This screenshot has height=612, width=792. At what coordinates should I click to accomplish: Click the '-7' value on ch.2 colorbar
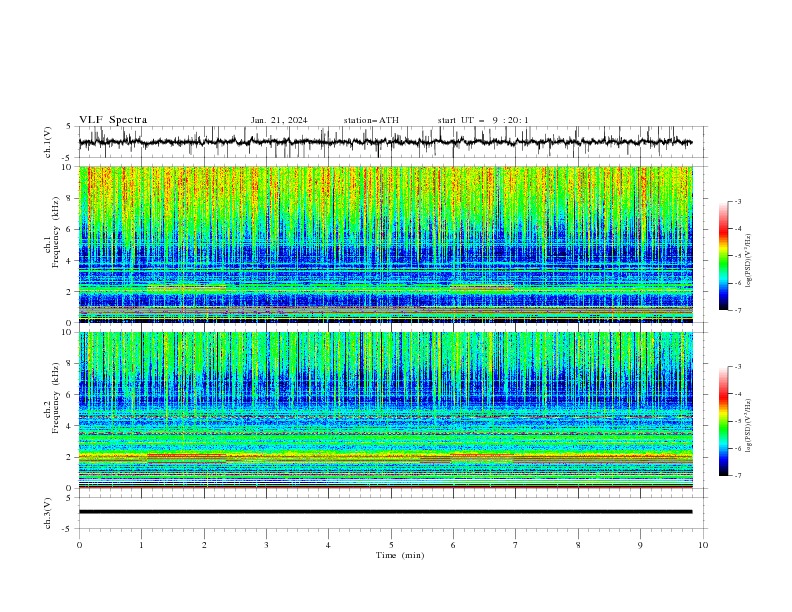[x=738, y=476]
